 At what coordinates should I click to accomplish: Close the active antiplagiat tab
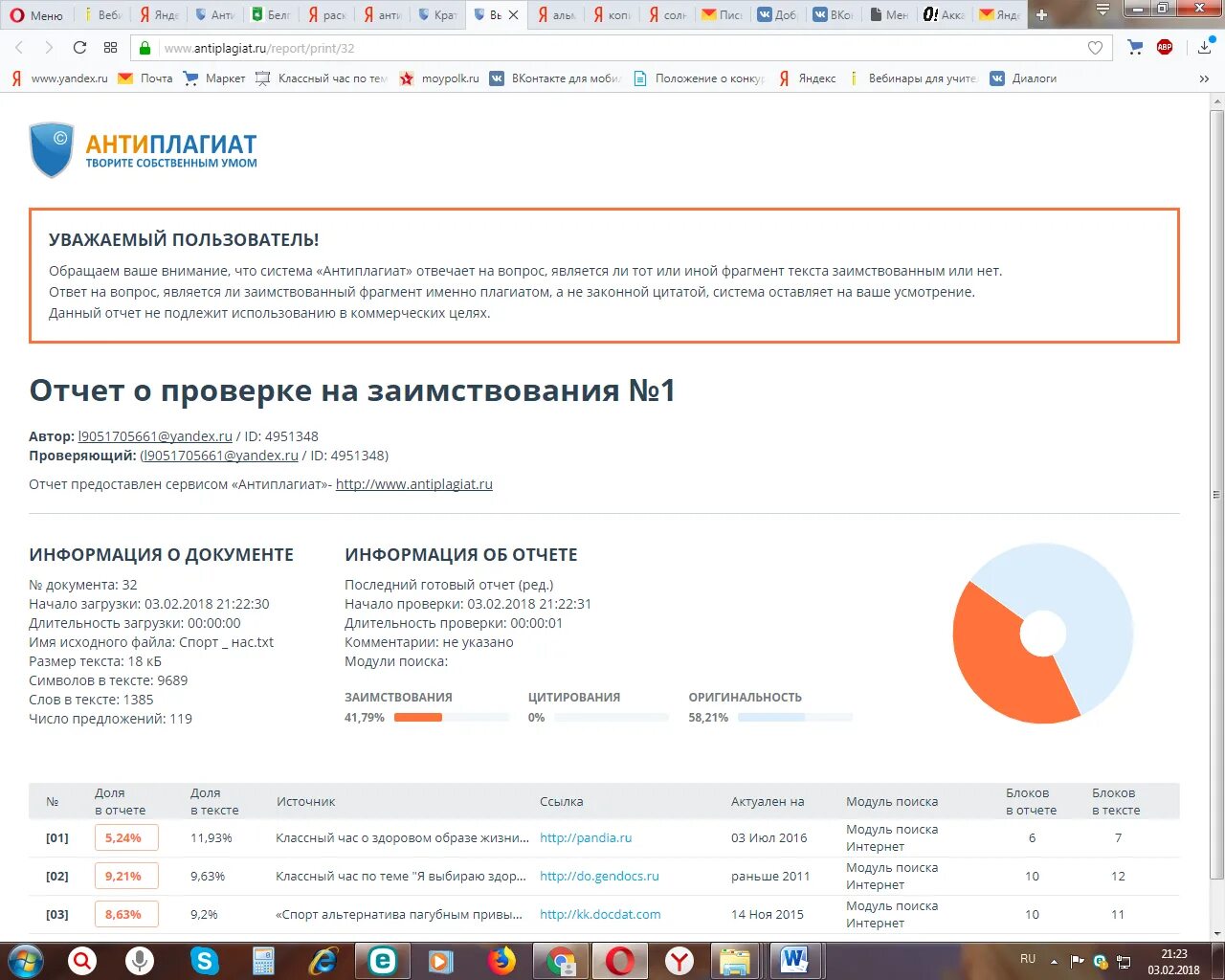click(513, 15)
